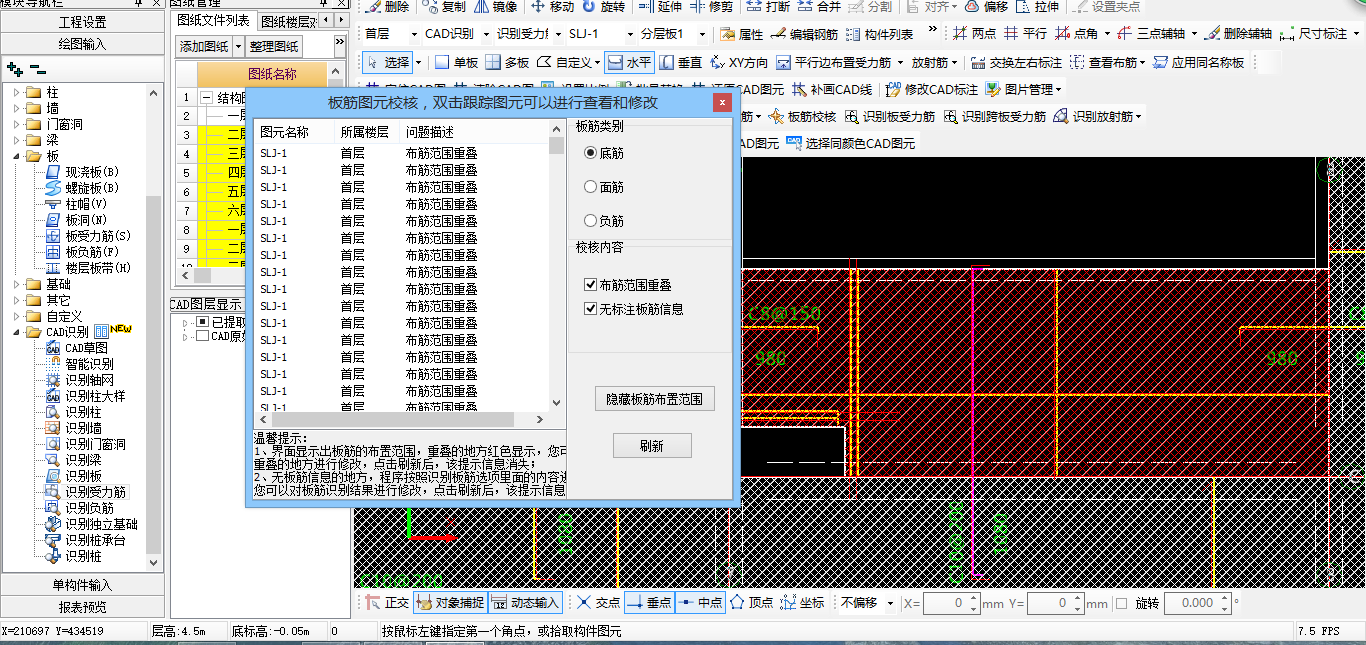Click 删除辅轴 (delete auxiliary axis)

(1238, 34)
